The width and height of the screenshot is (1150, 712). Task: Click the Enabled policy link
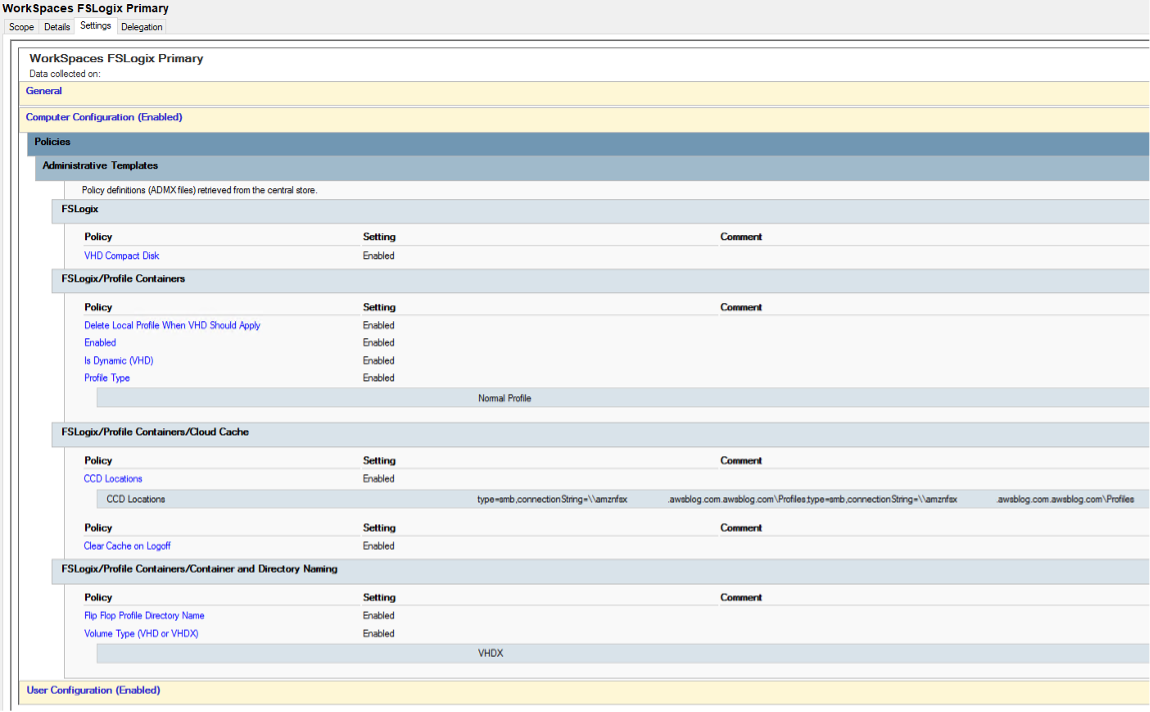[x=99, y=342]
